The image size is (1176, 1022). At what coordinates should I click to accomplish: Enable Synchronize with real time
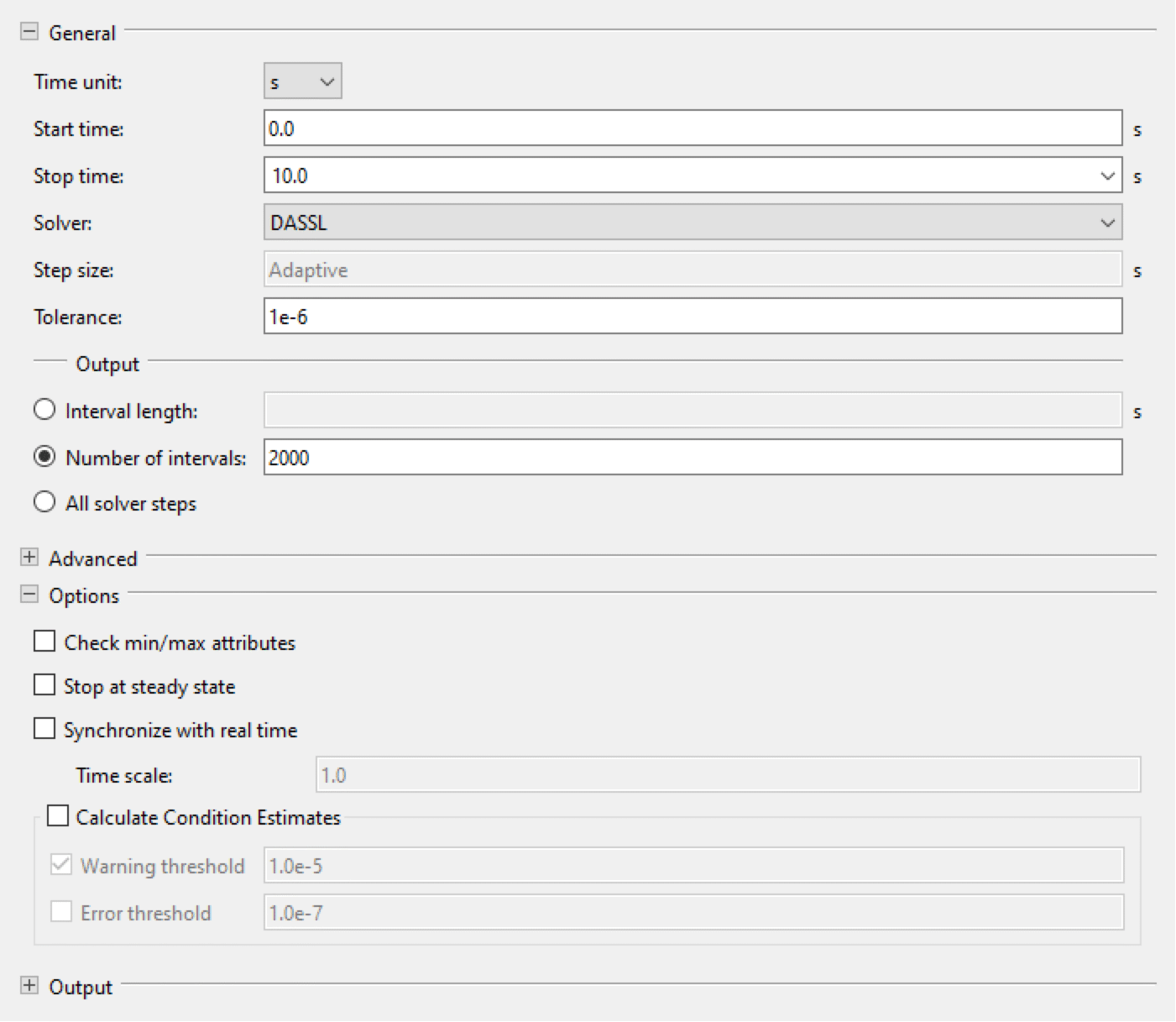[44, 729]
